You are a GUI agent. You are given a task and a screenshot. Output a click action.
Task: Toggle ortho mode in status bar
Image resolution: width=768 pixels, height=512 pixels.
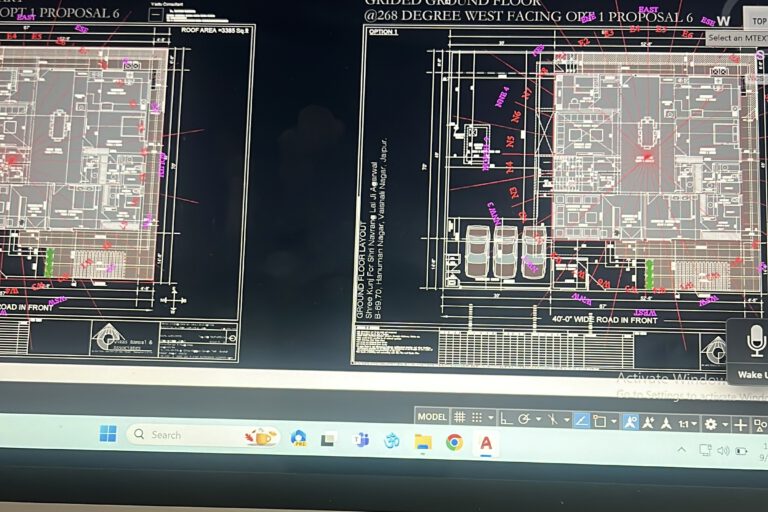pyautogui.click(x=507, y=419)
